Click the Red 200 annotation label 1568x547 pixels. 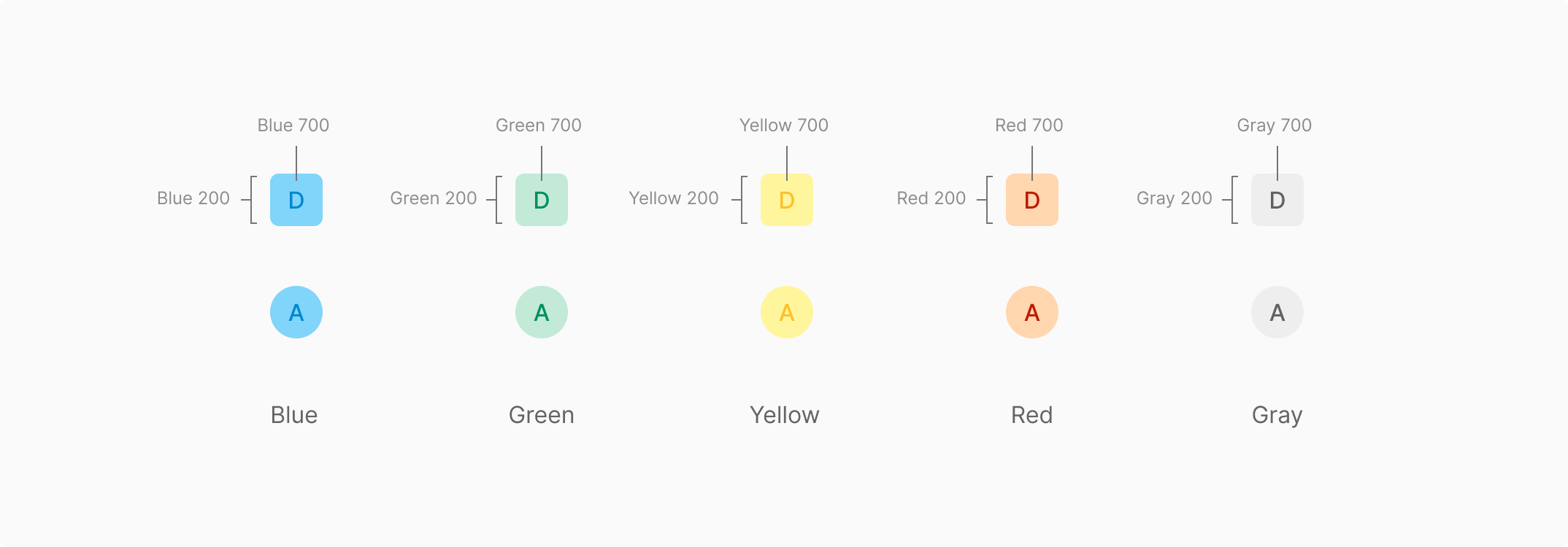(931, 198)
